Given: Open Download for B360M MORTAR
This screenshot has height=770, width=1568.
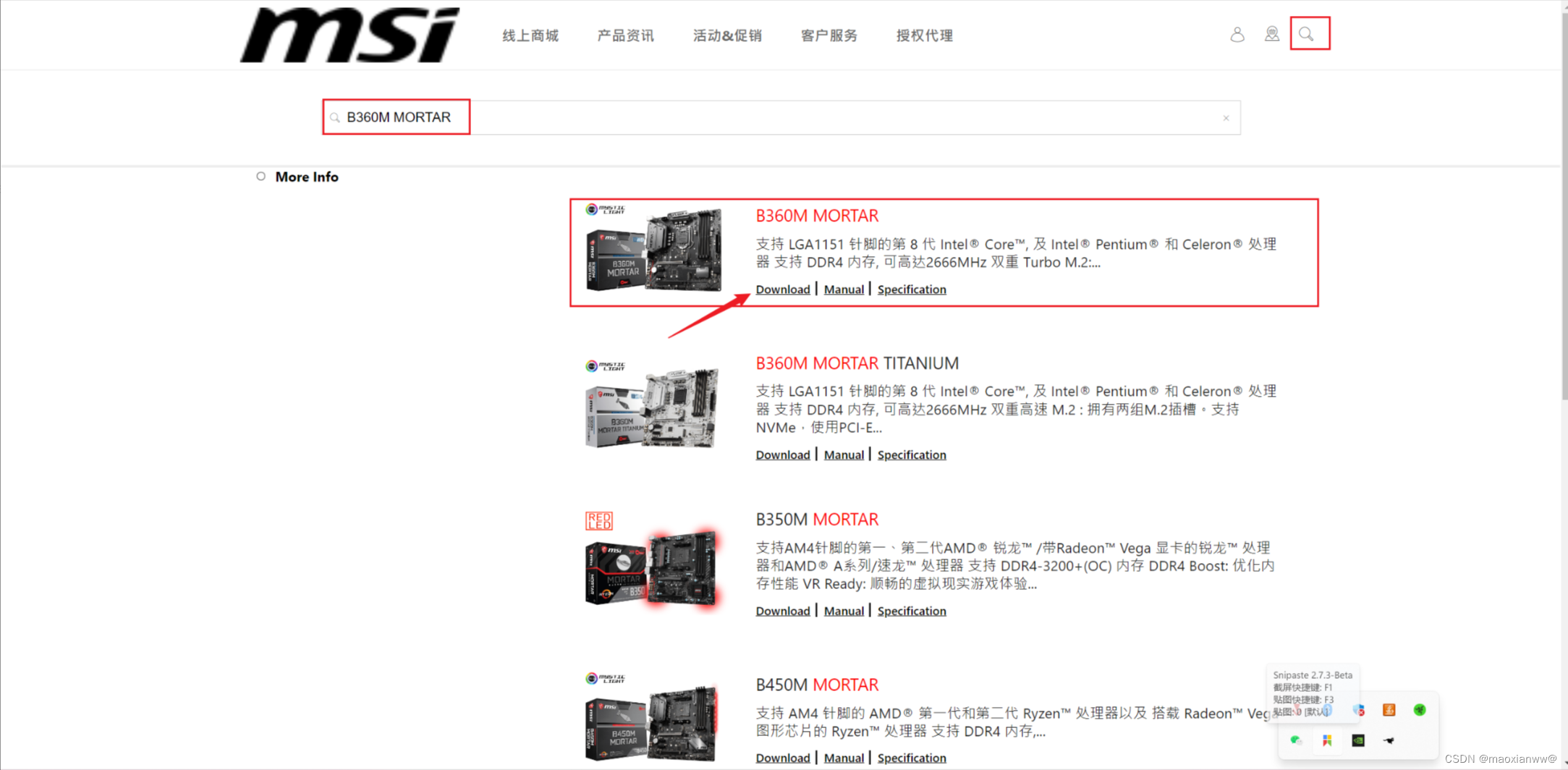Looking at the screenshot, I should 783,289.
